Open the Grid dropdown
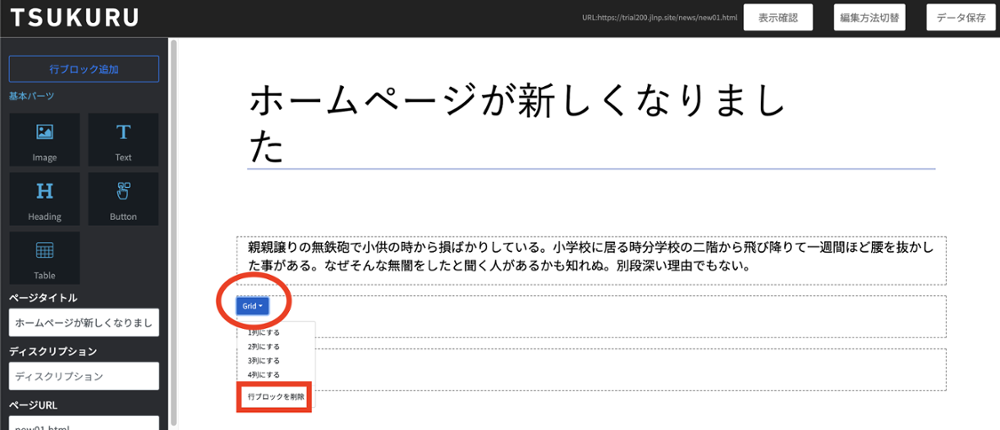The width and height of the screenshot is (1000, 430). (x=252, y=306)
